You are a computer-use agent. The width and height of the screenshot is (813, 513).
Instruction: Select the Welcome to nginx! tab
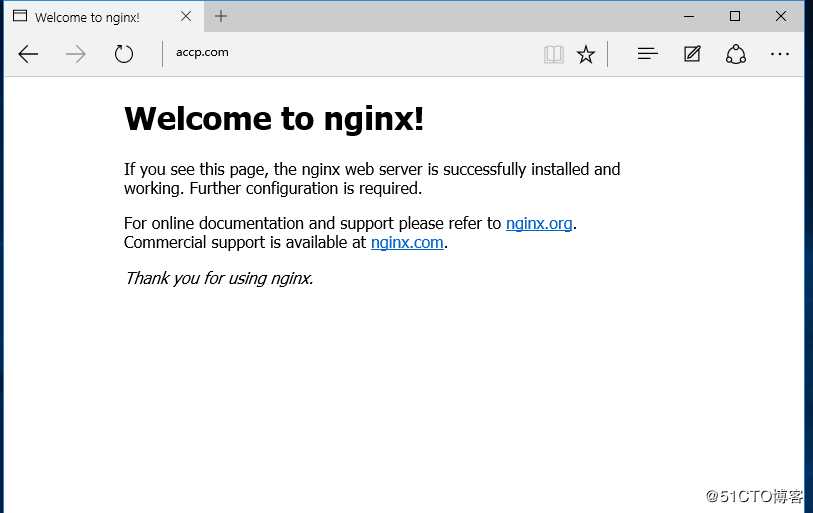click(x=104, y=17)
